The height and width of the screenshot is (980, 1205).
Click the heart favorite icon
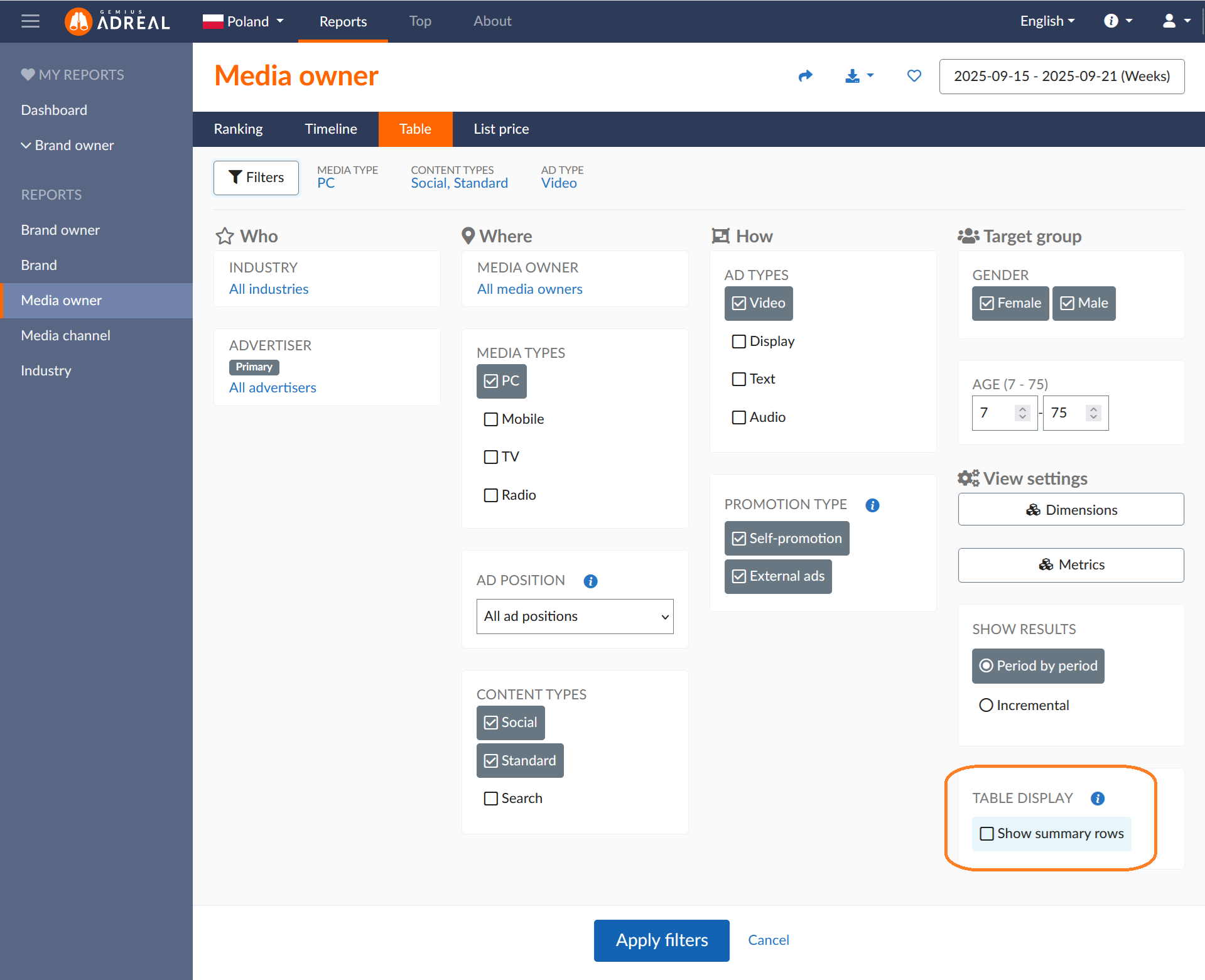[x=914, y=76]
